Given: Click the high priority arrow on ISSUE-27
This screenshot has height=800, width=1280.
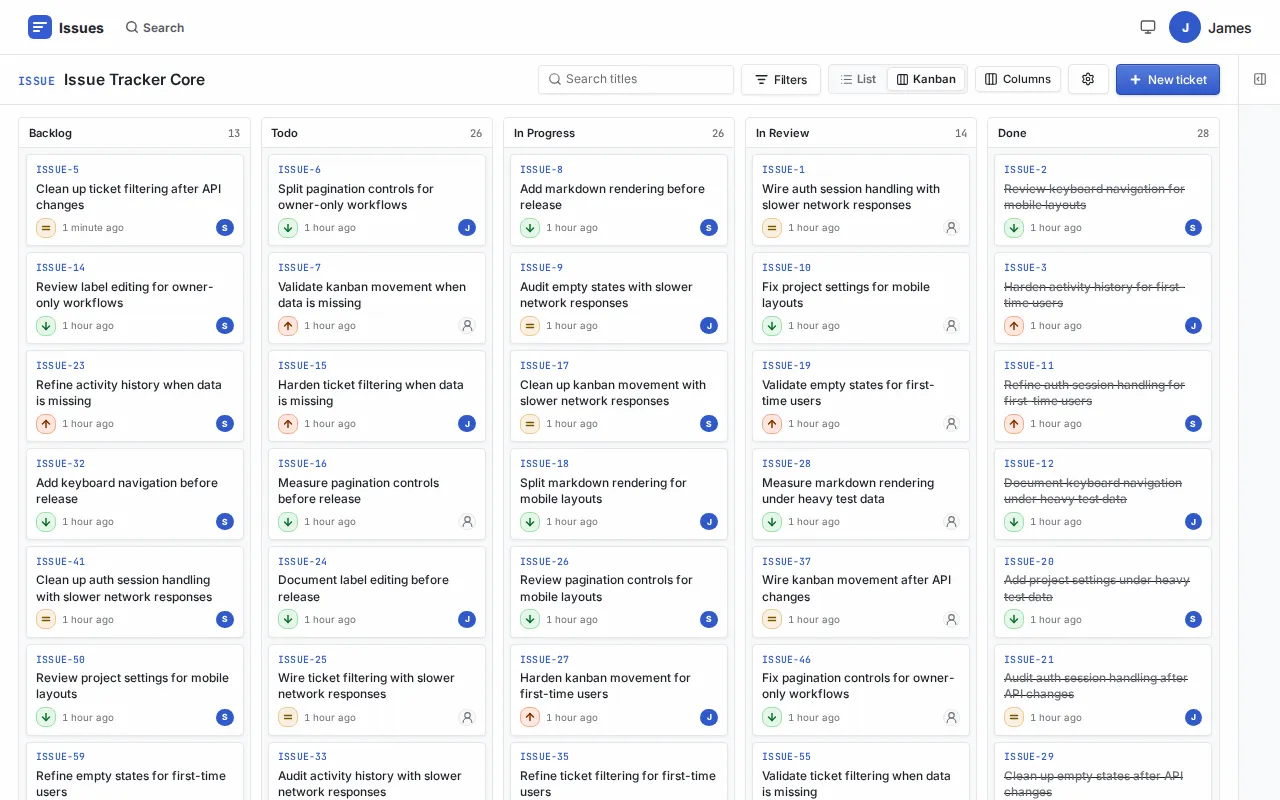Looking at the screenshot, I should pyautogui.click(x=529, y=717).
